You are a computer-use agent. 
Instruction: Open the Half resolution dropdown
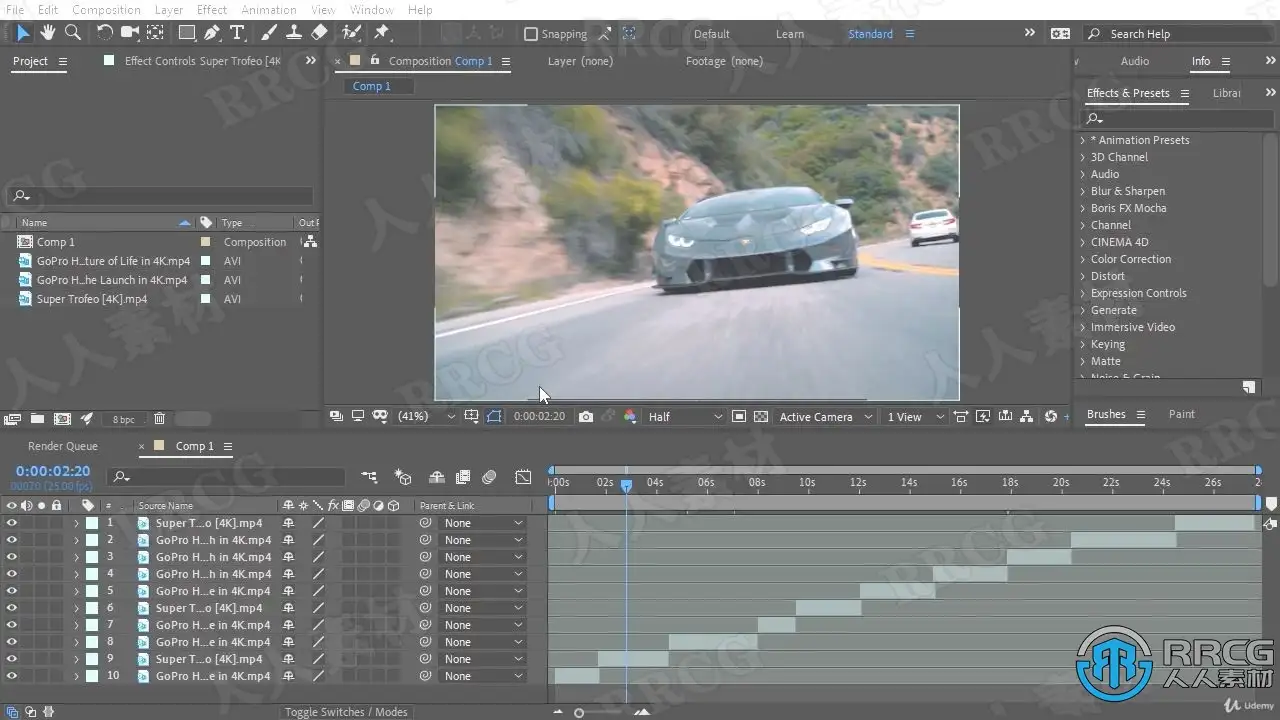[x=684, y=416]
